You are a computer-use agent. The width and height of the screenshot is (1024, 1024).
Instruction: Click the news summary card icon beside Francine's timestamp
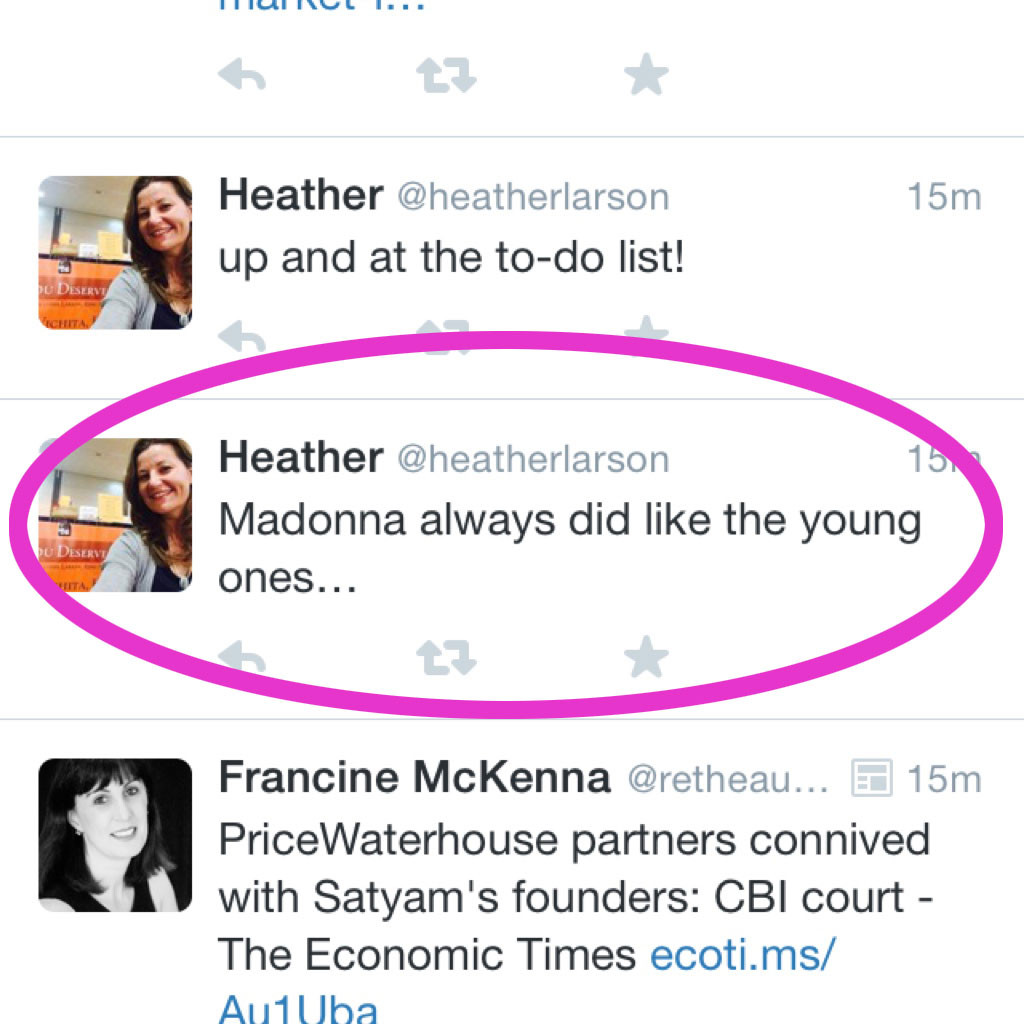[x=872, y=778]
